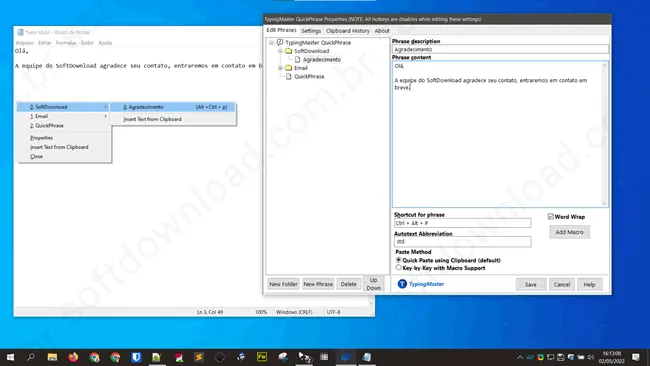
Task: Open Formatar menu in Notepad
Action: pos(66,43)
